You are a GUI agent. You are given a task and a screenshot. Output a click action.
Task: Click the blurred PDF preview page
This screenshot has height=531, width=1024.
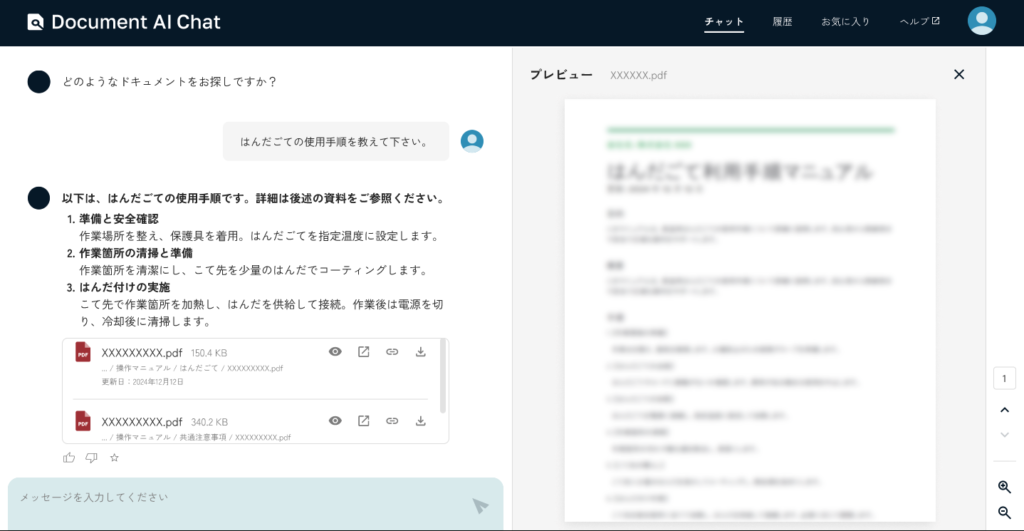tap(750, 311)
